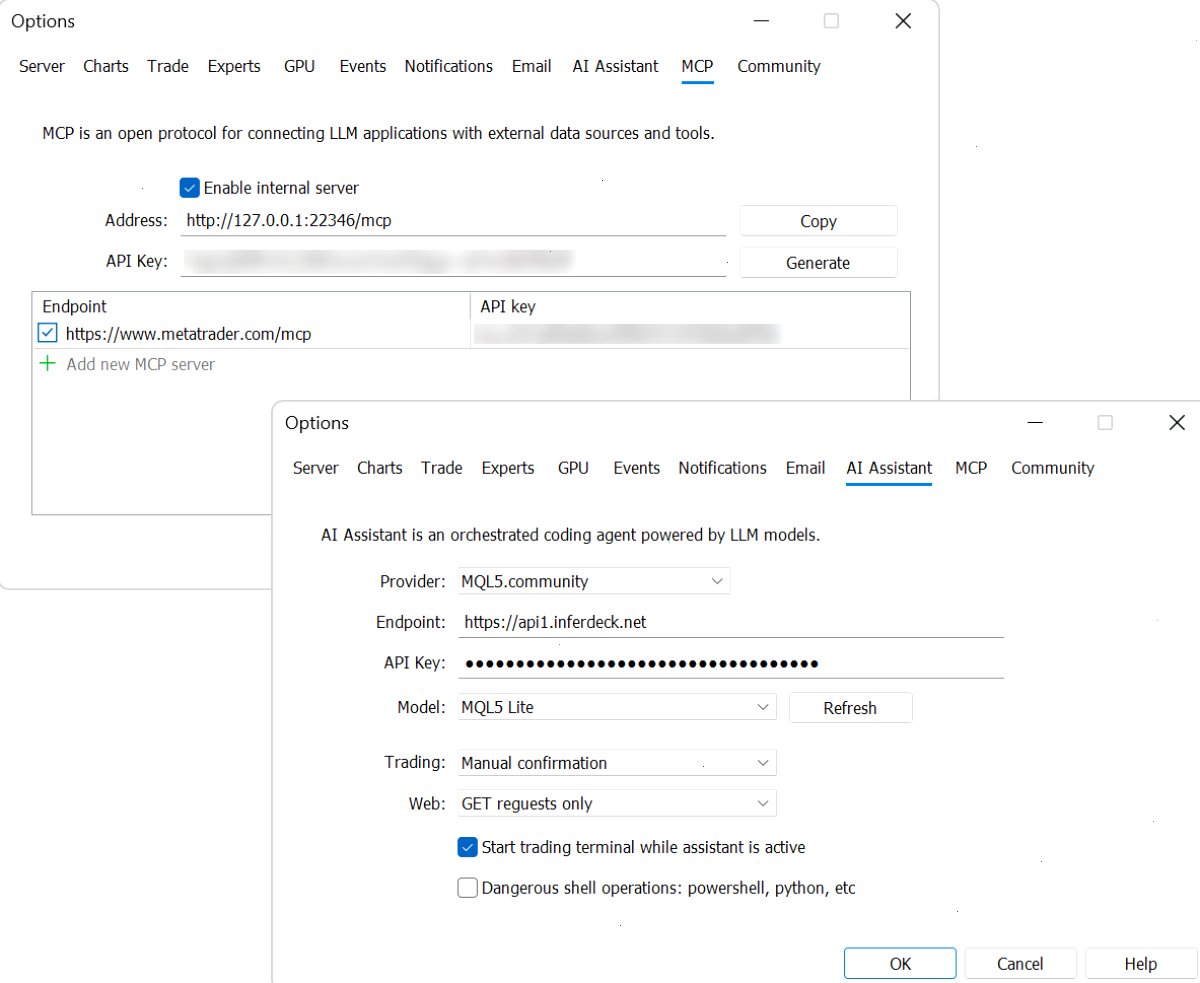Viewport: 1200px width, 983px height.
Task: Open the Trading dropdown set to Manual confirmation
Action: point(616,763)
